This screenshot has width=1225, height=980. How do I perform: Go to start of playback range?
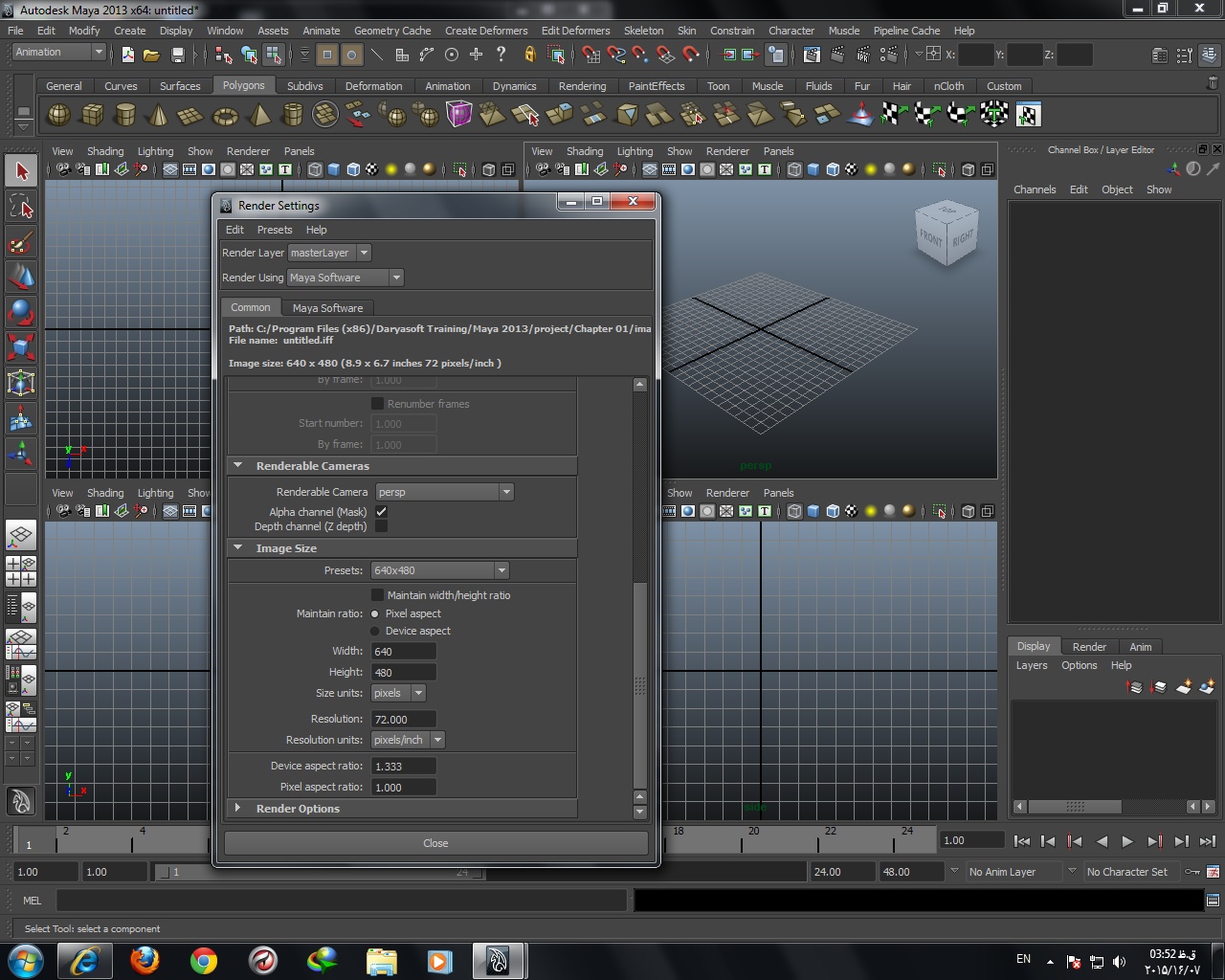point(1022,841)
